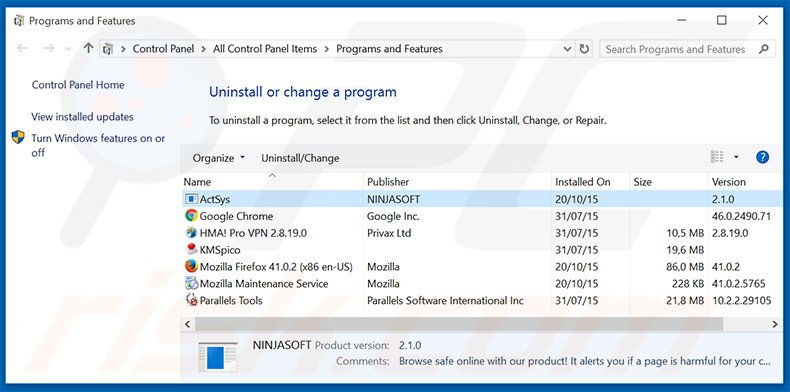Sort by Installed On column header
This screenshot has height=392, width=790.
tap(590, 182)
